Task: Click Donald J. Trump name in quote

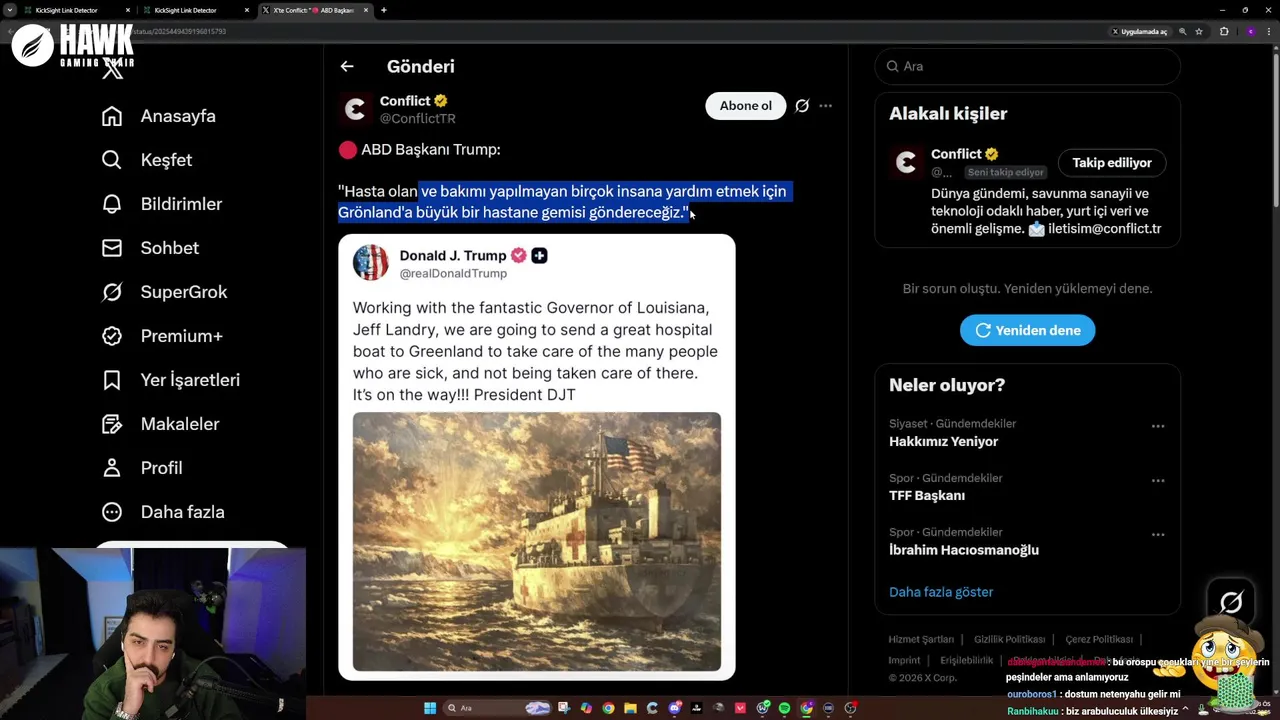Action: (x=453, y=255)
